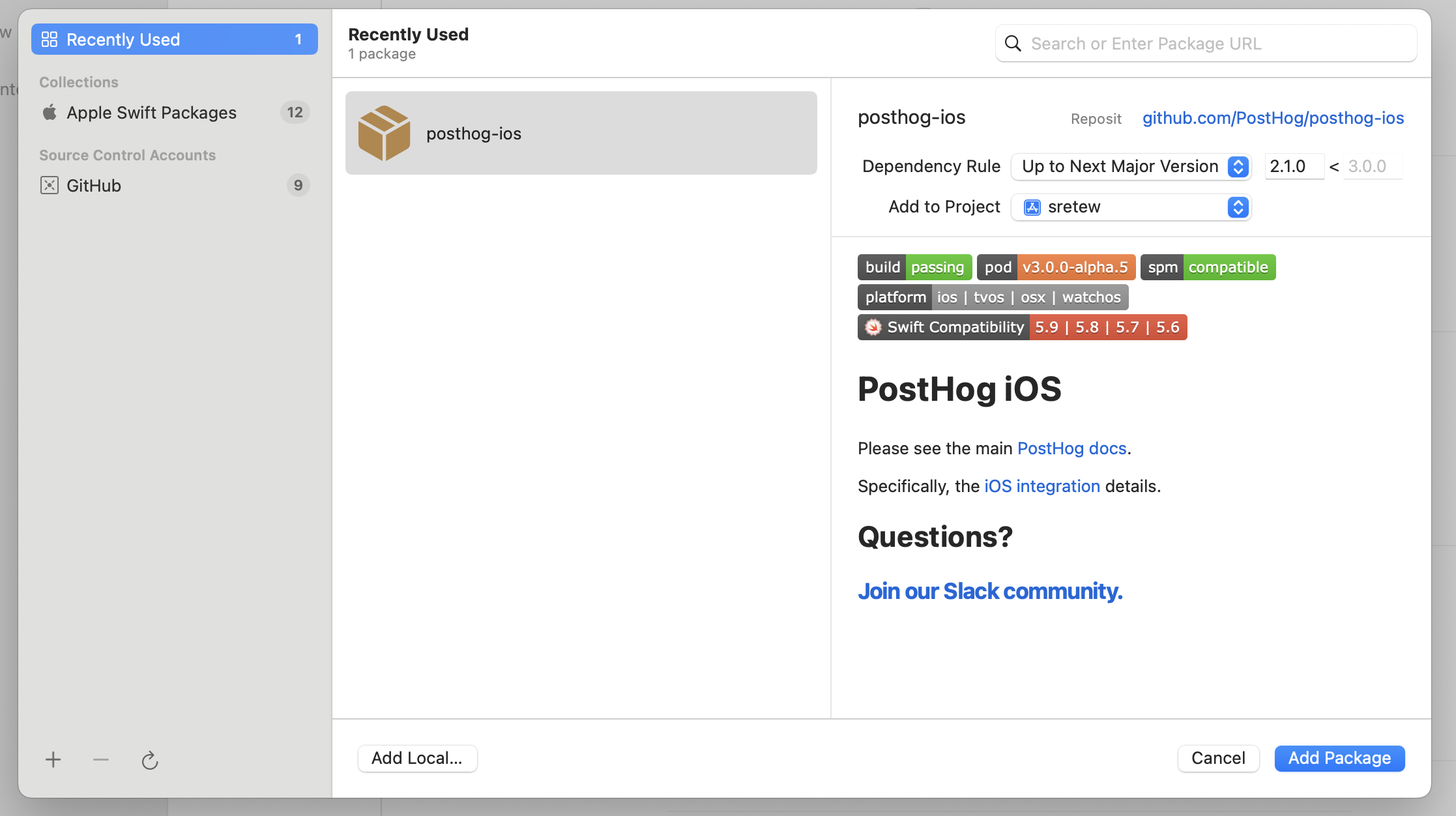
Task: Click the Recently Used grid icon
Action: coord(49,39)
